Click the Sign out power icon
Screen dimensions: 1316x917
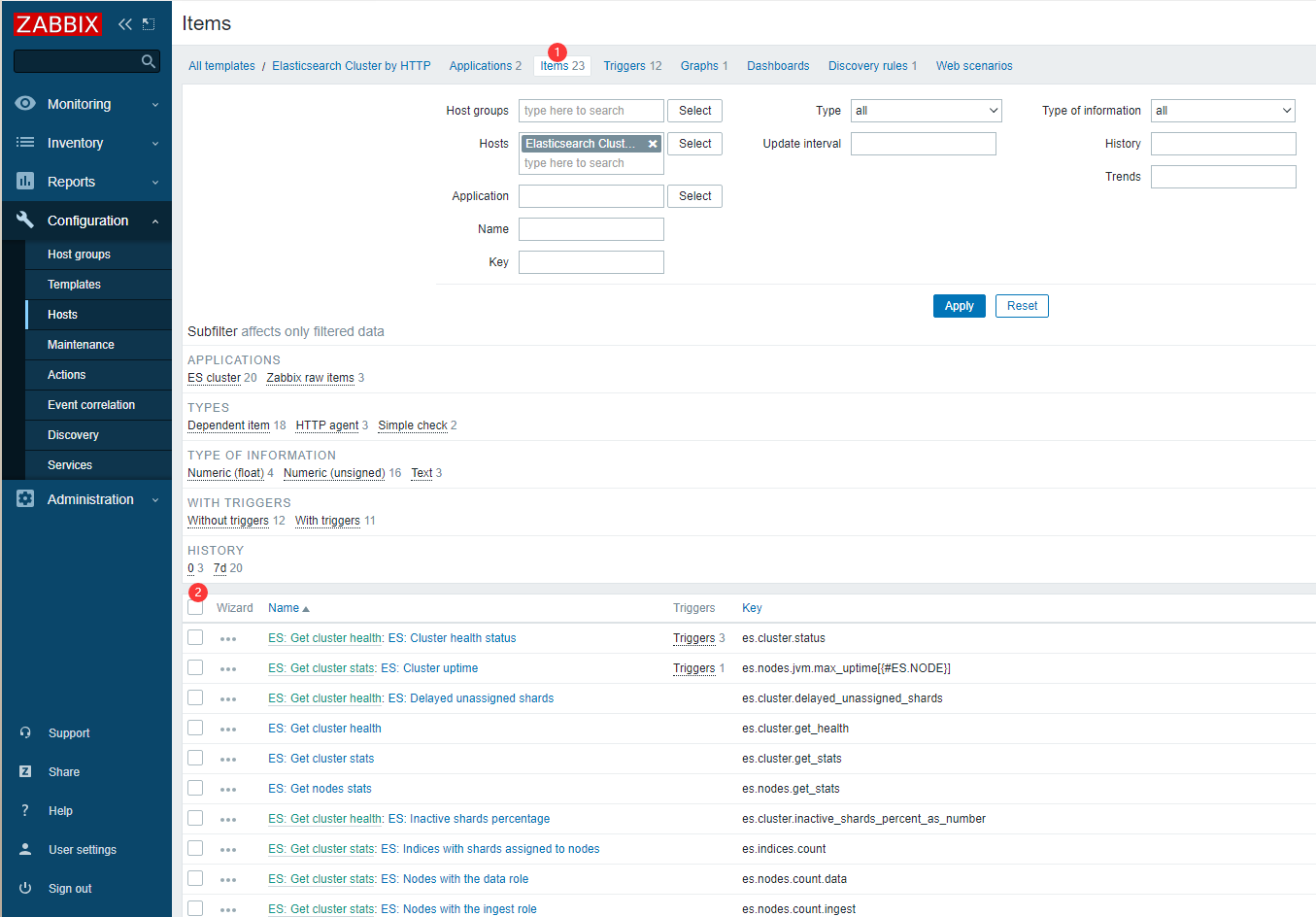pos(25,889)
